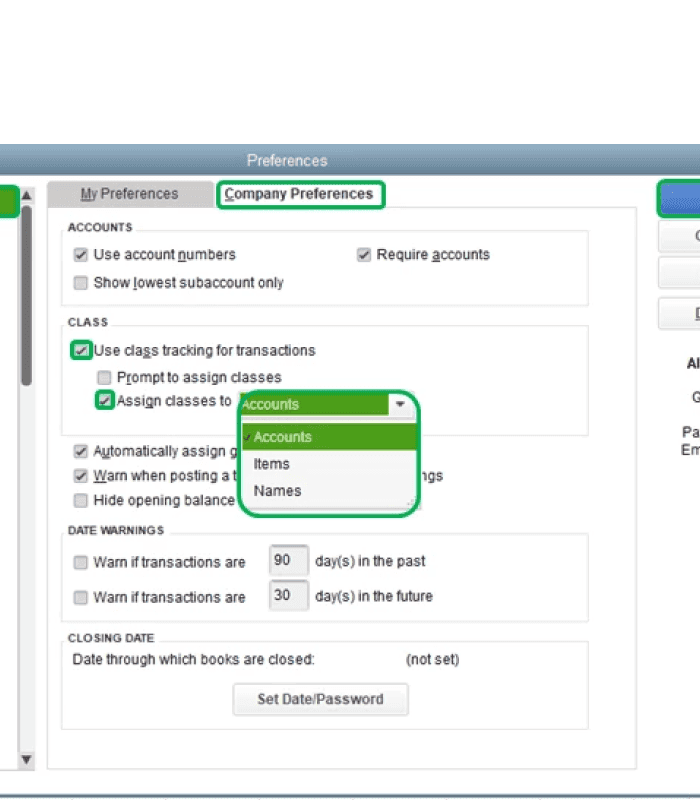The width and height of the screenshot is (700, 800).
Task: Click the scroll up arrow of the left list
Action: point(27,195)
